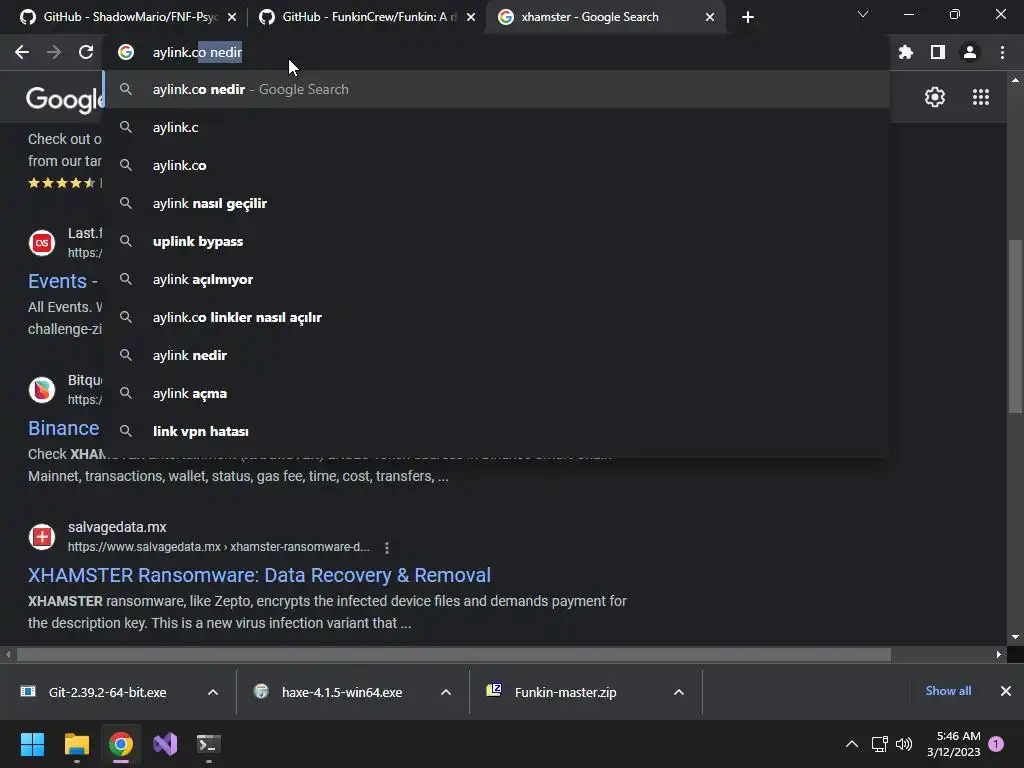Viewport: 1024px width, 768px height.
Task: Click the vertical page scrollbar thumb
Action: tap(1015, 327)
